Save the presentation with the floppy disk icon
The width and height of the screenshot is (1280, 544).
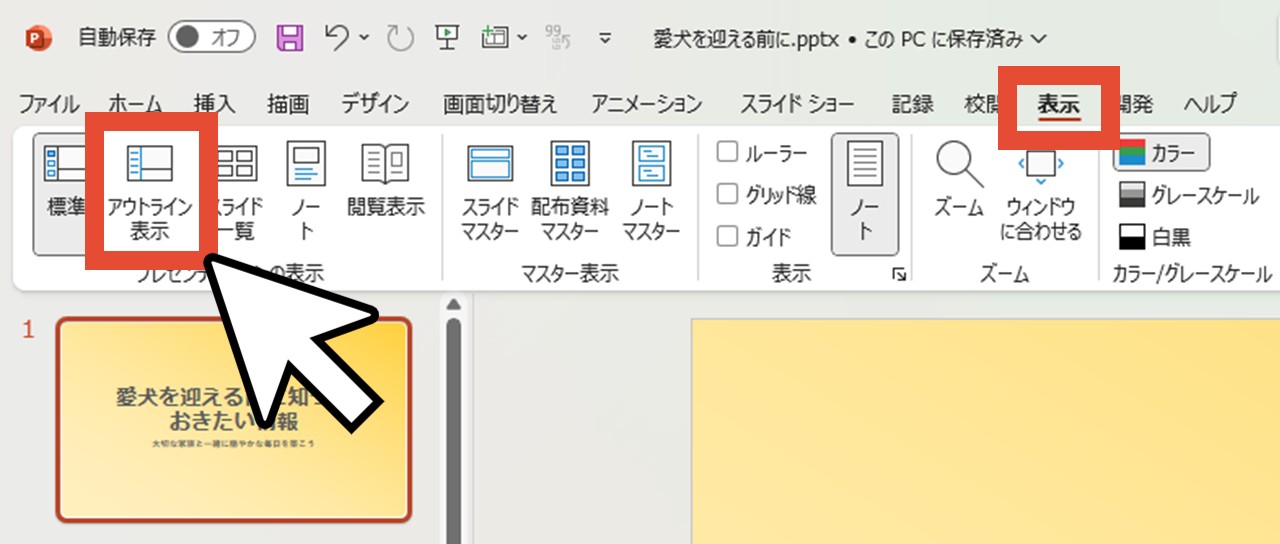point(289,38)
